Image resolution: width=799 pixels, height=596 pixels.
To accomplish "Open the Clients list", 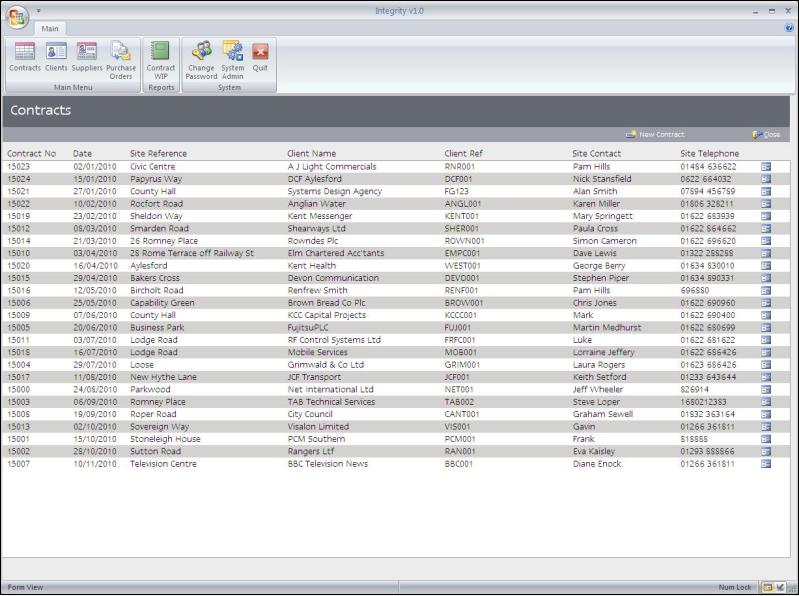I will click(56, 56).
